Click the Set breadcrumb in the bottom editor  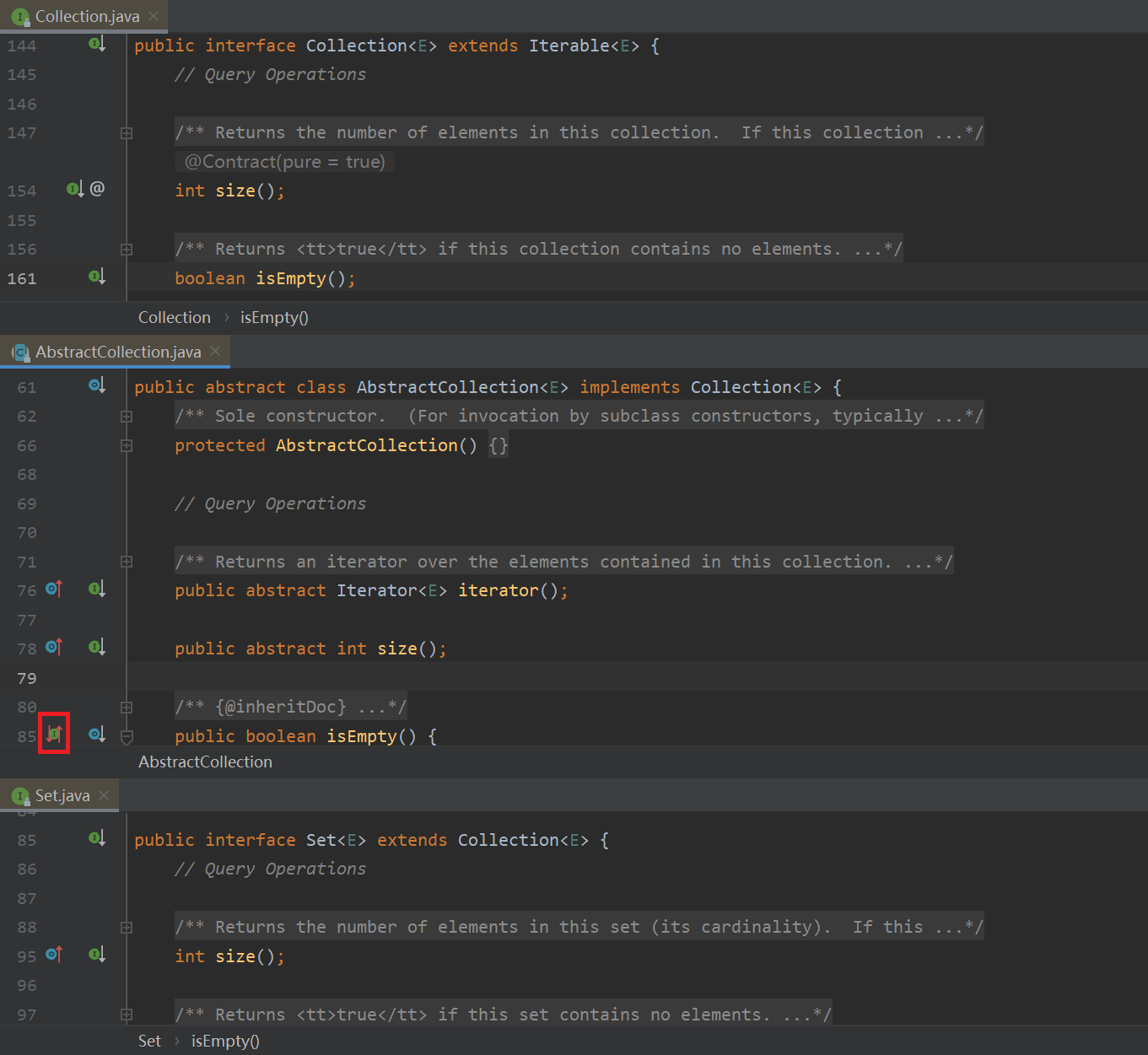[x=149, y=1041]
